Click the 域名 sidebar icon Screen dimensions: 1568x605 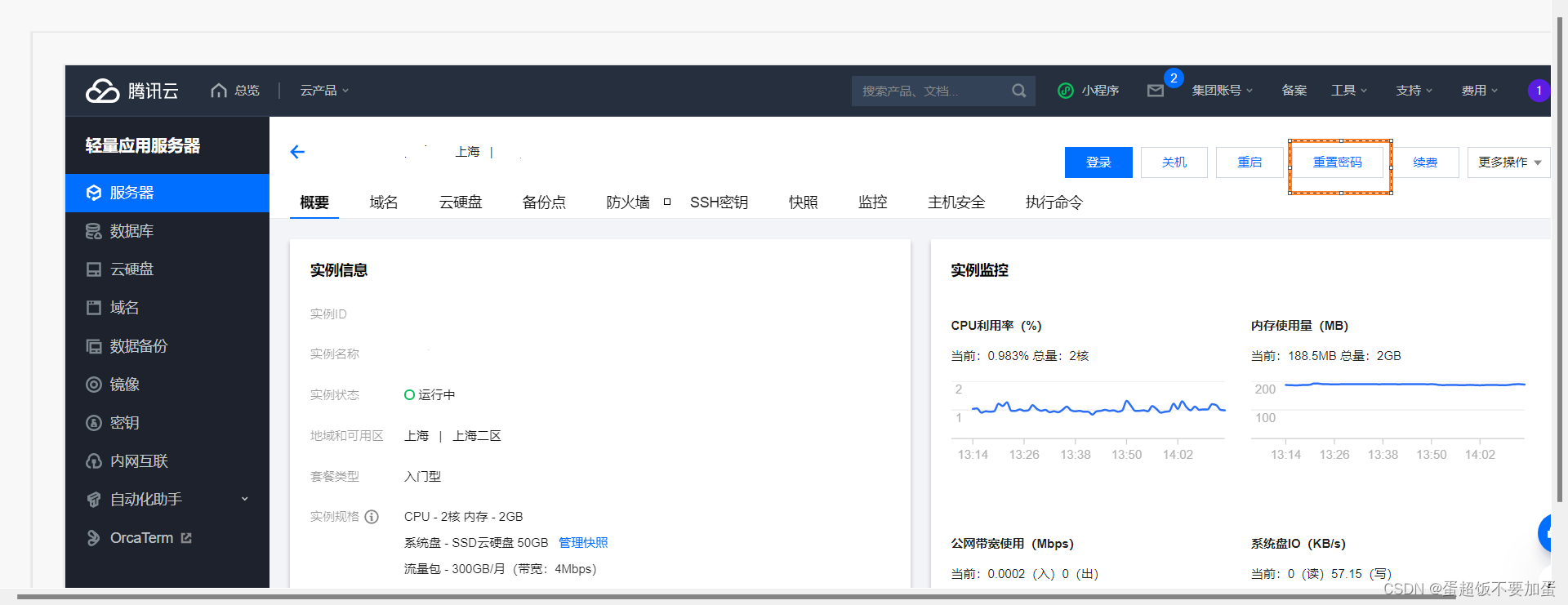pyautogui.click(x=94, y=308)
